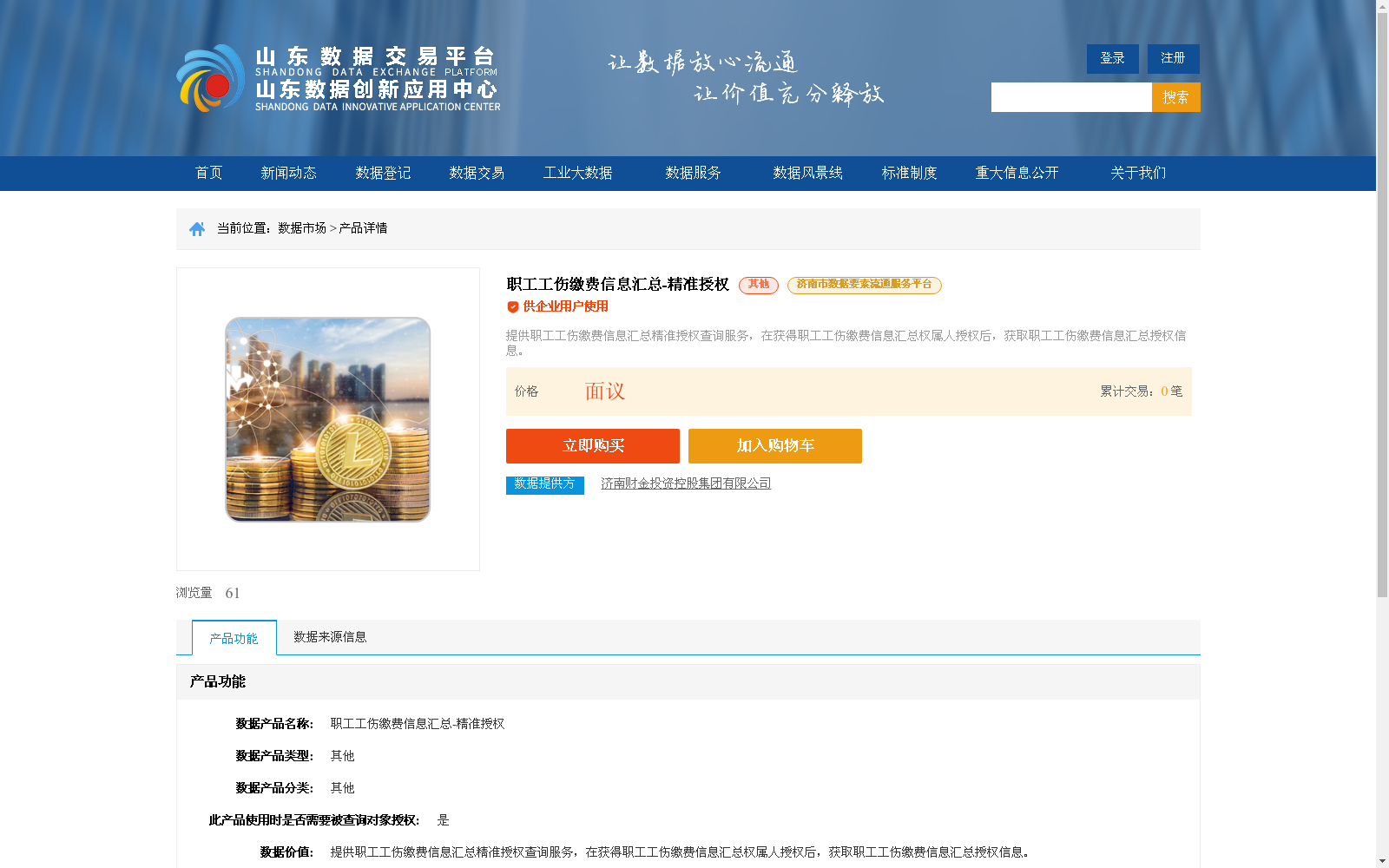Click the 数据产品名称 label
1389x868 pixels.
click(x=274, y=724)
